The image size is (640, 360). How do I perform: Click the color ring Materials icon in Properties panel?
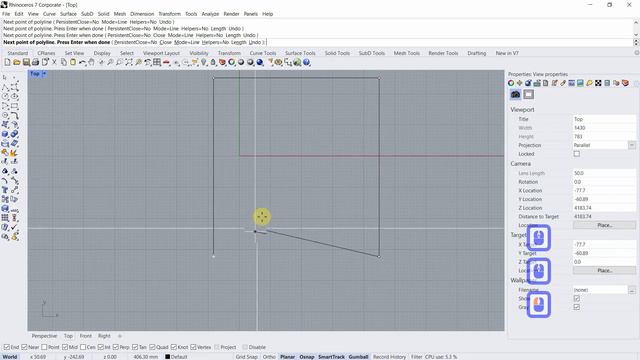coord(511,83)
